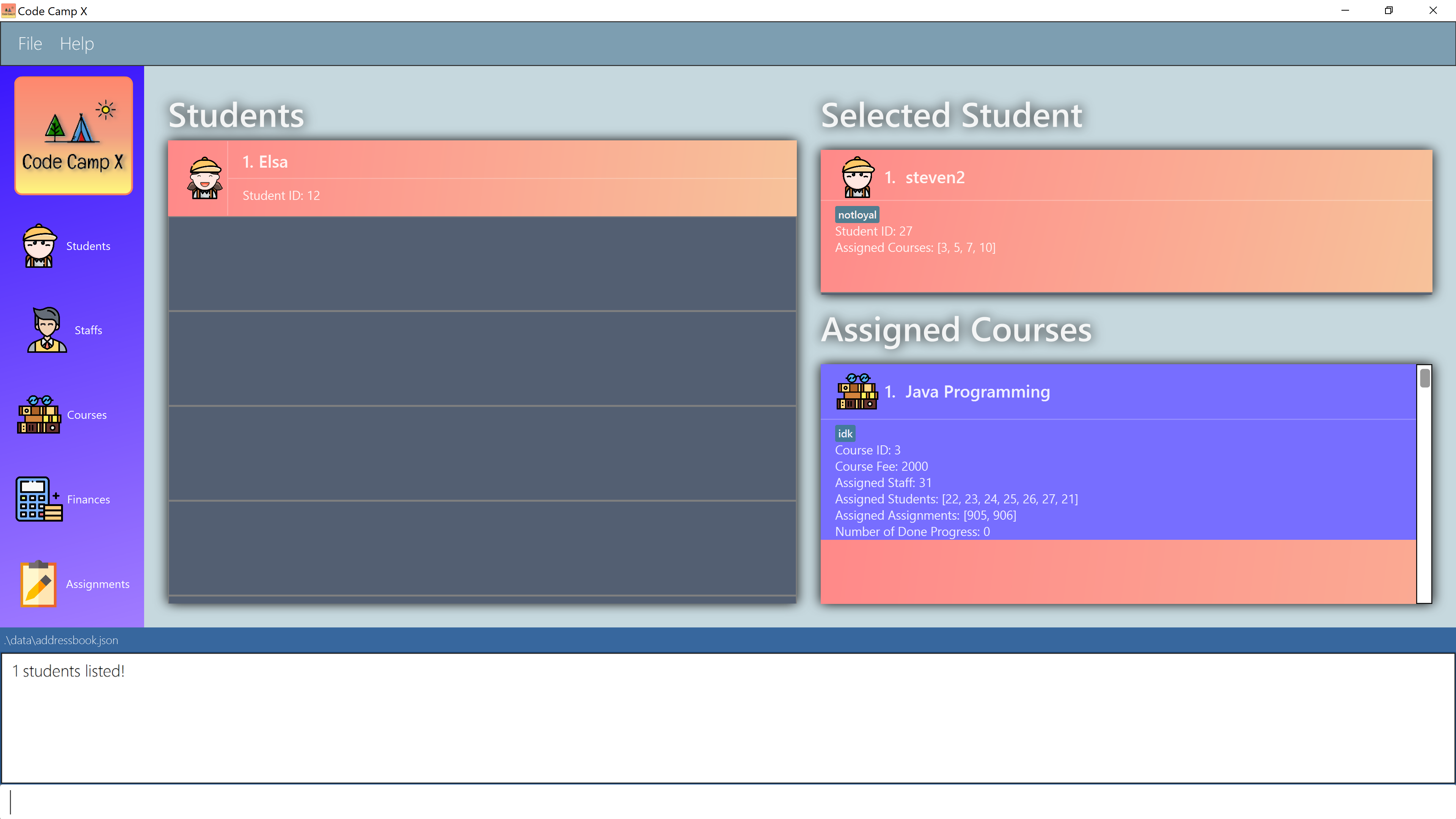Click the Courses book stack icon
The height and width of the screenshot is (819, 1456).
tap(39, 415)
